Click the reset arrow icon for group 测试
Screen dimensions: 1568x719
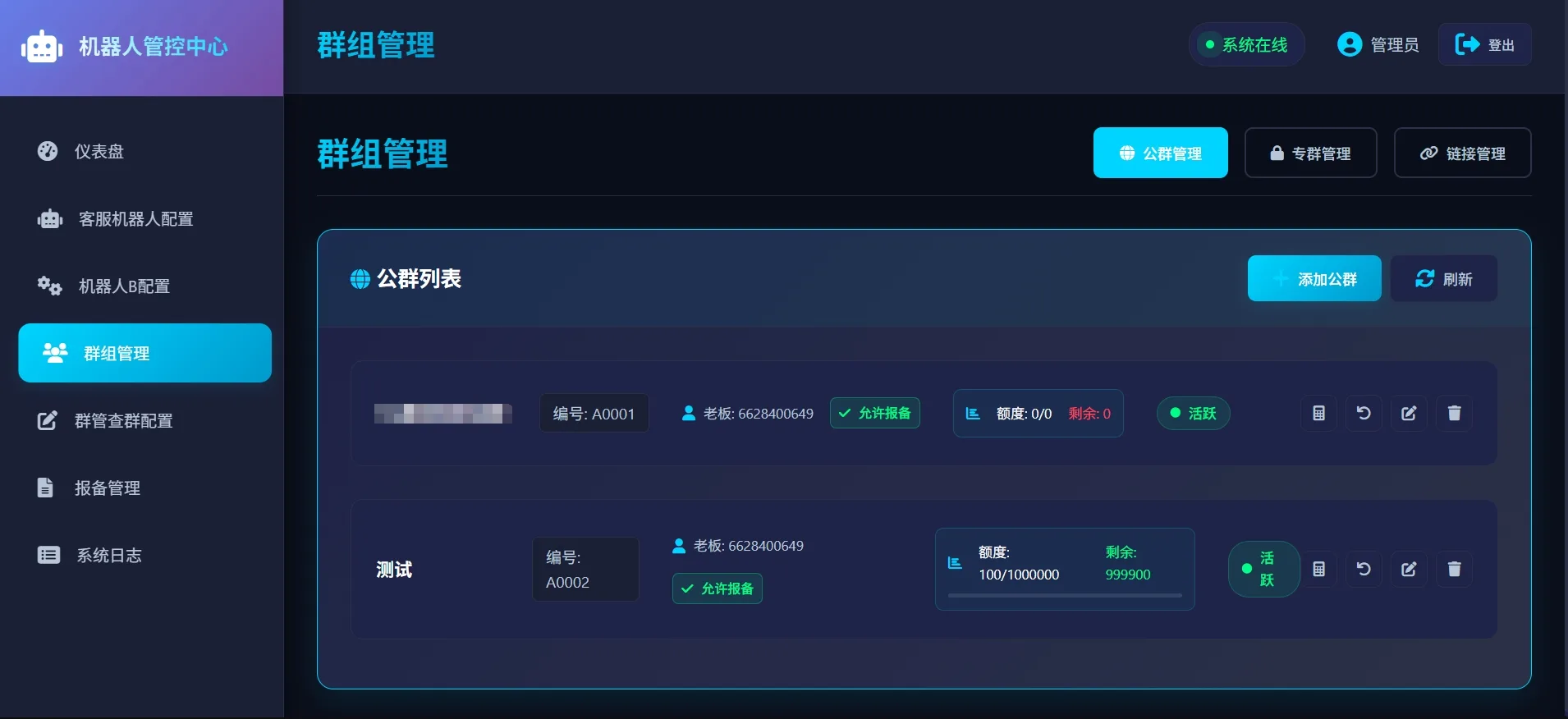1364,570
